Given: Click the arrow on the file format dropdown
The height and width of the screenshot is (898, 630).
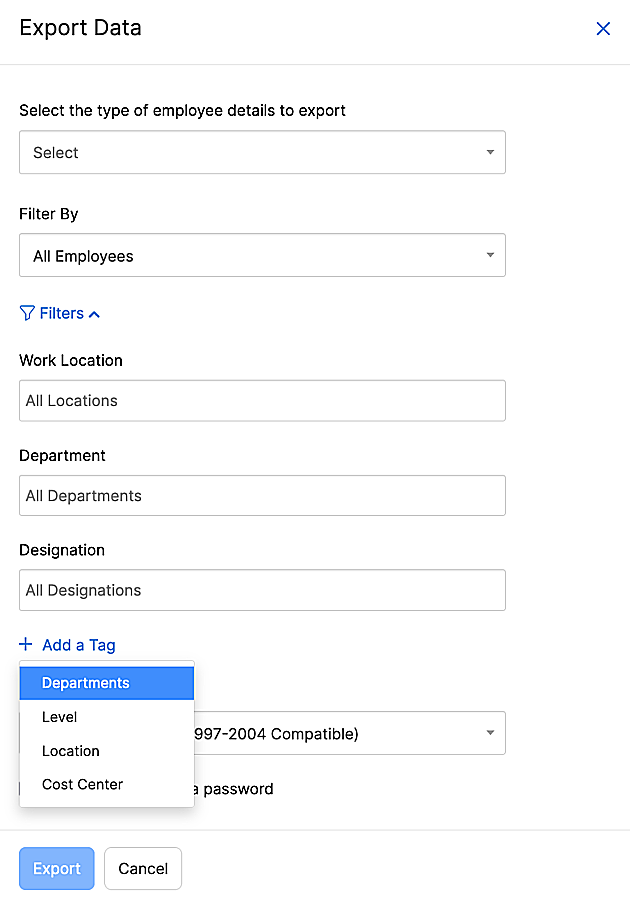Looking at the screenshot, I should coord(490,734).
